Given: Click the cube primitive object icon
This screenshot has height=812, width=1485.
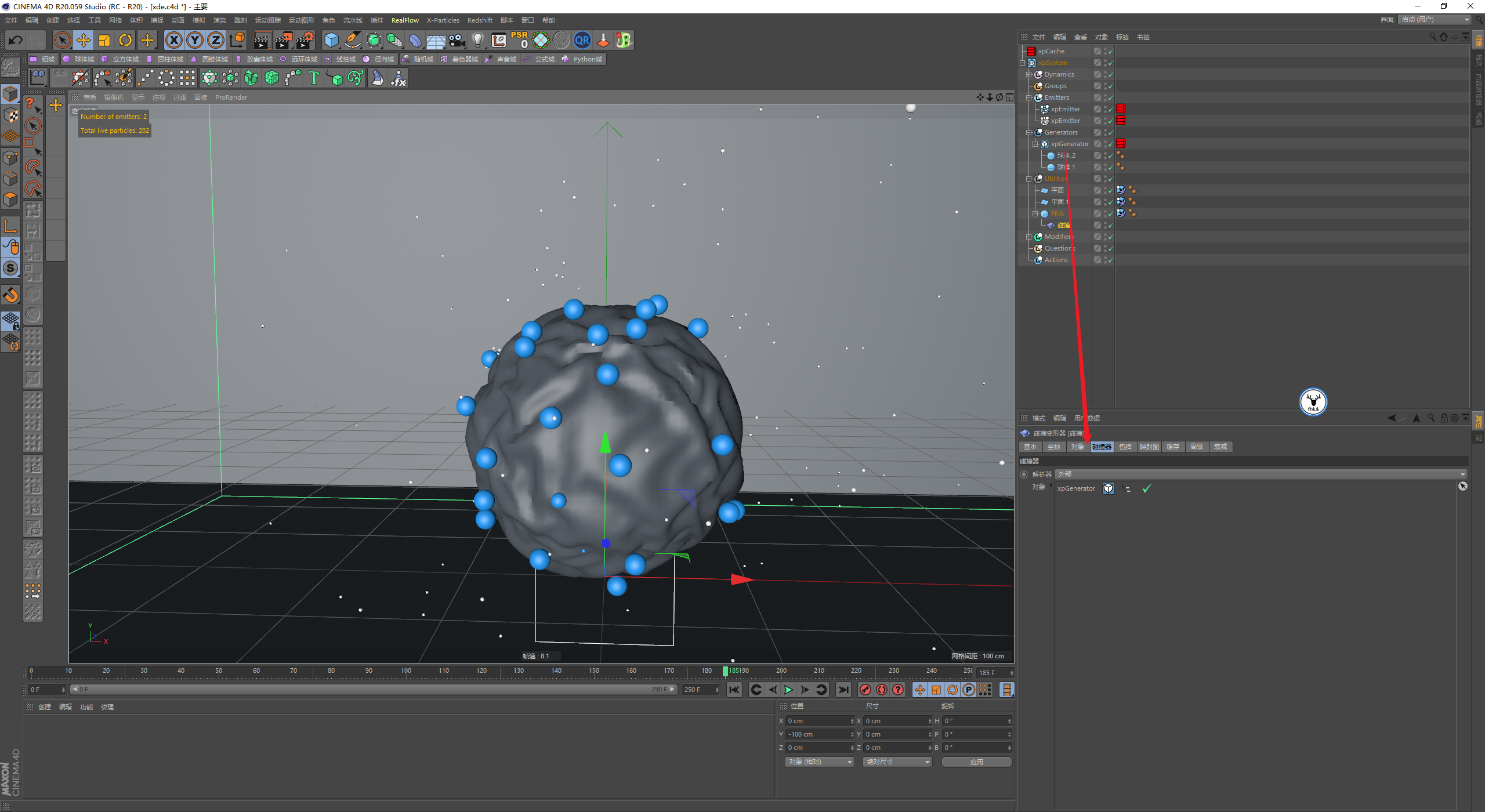Looking at the screenshot, I should coord(331,40).
